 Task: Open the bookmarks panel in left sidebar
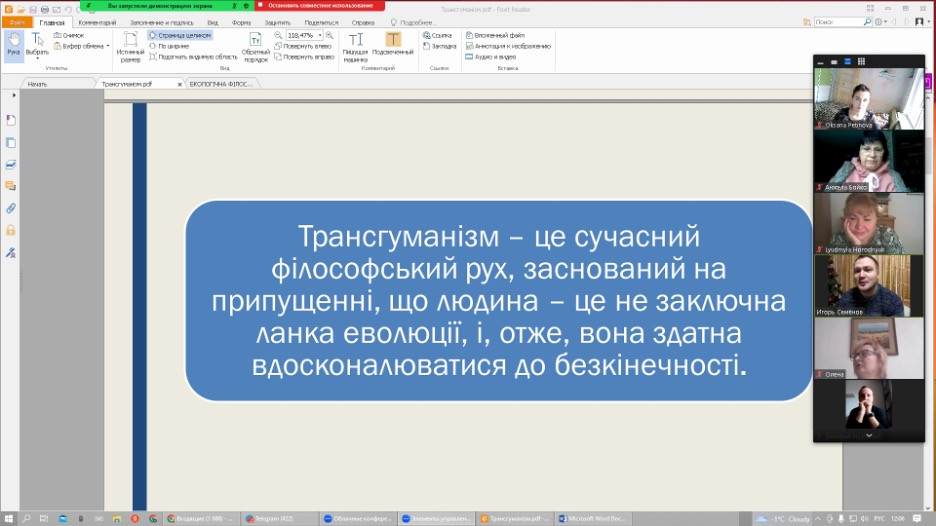pyautogui.click(x=11, y=119)
